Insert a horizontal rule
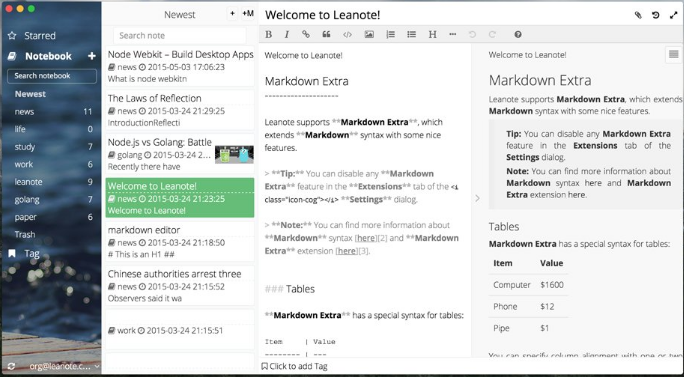Viewport: 684px width, 377px height. pos(452,34)
